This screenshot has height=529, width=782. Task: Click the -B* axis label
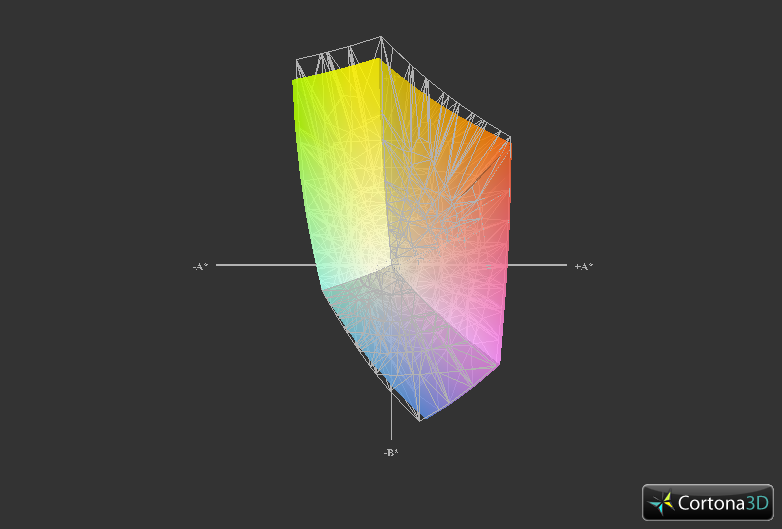(x=391, y=453)
